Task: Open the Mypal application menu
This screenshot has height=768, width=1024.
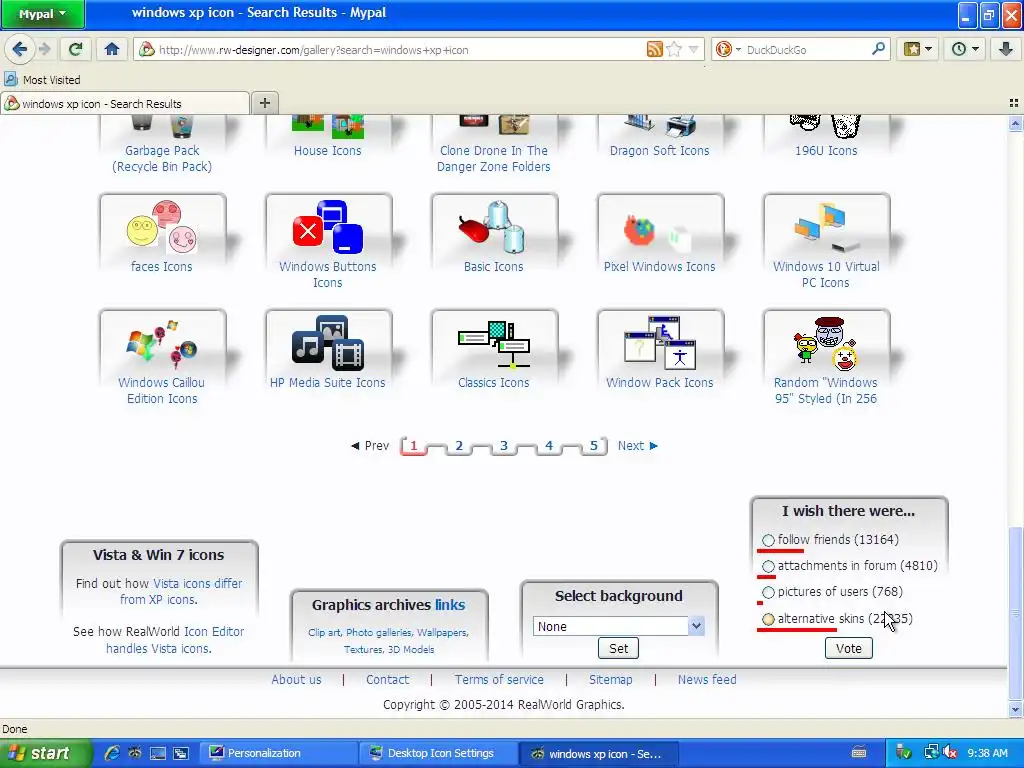Action: [42, 14]
